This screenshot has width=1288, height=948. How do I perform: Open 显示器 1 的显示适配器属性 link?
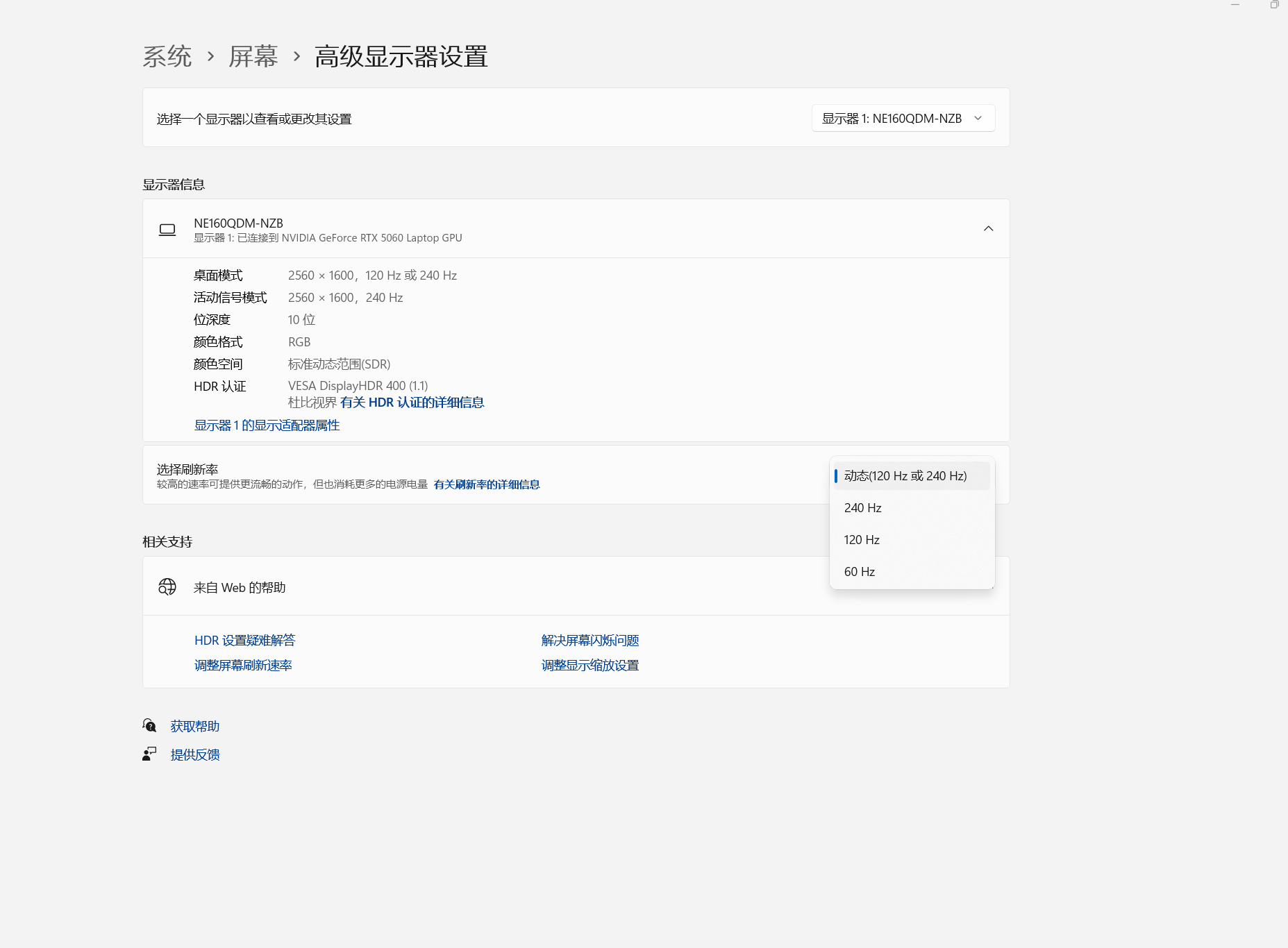pyautogui.click(x=267, y=425)
